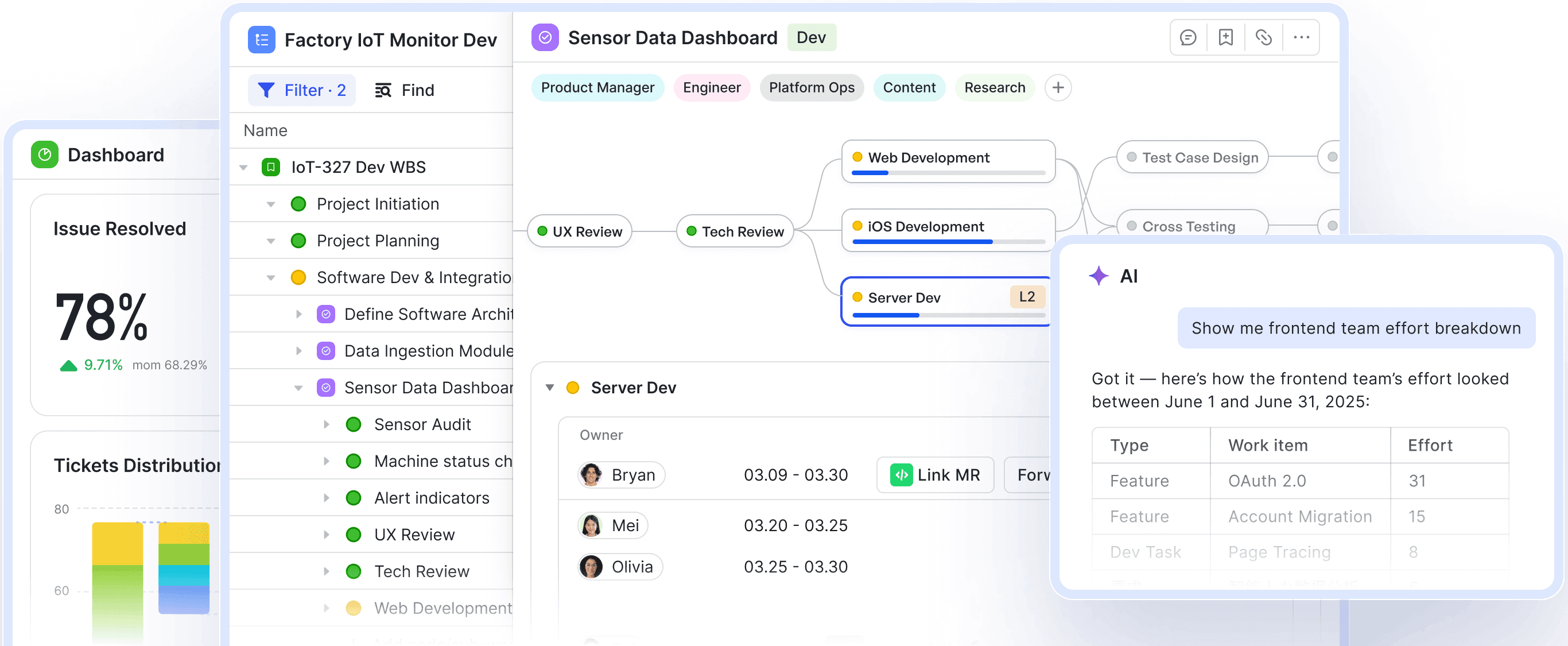Click the green increase arrow near 9.71%
This screenshot has height=646, width=1568.
68,365
